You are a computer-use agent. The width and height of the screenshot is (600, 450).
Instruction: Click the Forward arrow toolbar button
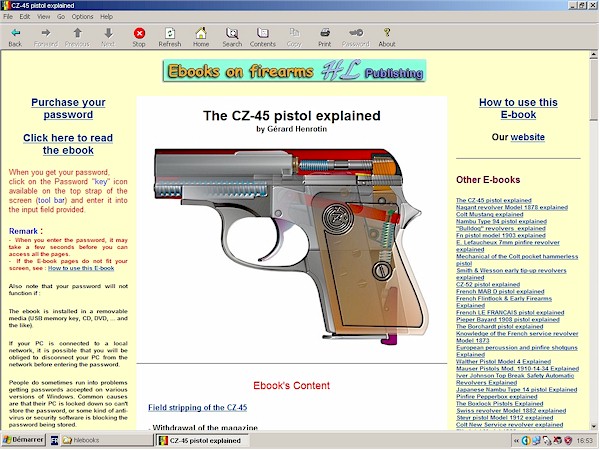click(46, 37)
